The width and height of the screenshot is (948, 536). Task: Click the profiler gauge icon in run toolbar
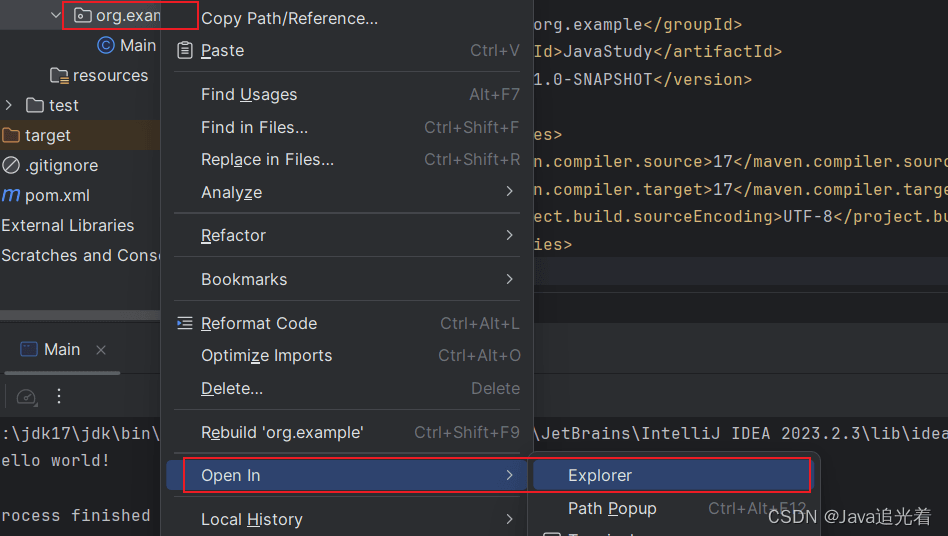[27, 396]
